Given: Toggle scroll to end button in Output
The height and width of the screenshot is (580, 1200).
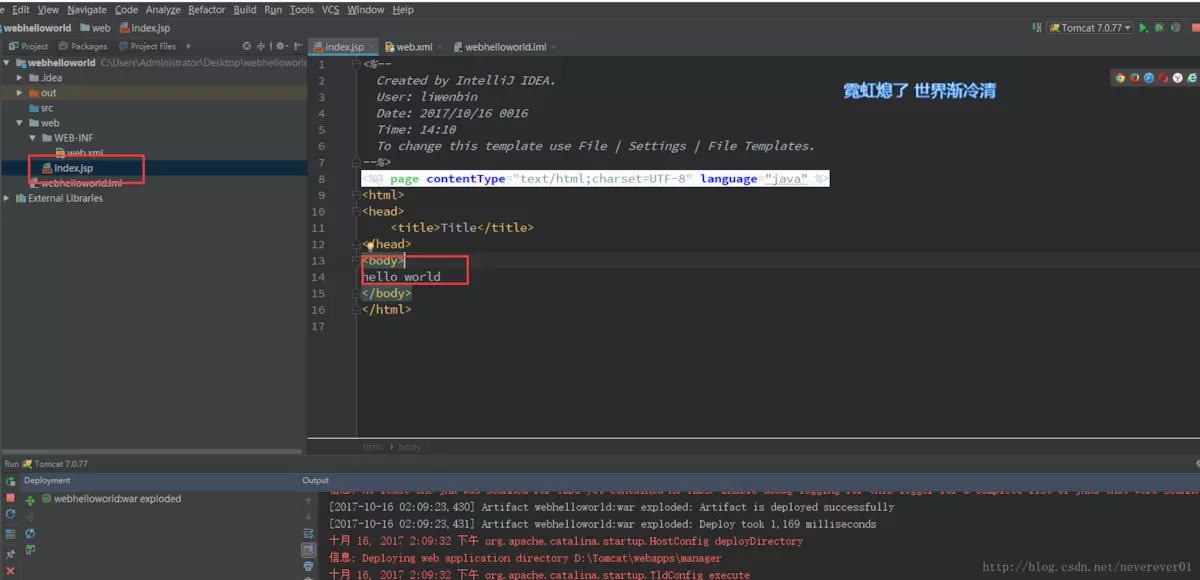Looking at the screenshot, I should coord(308,550).
